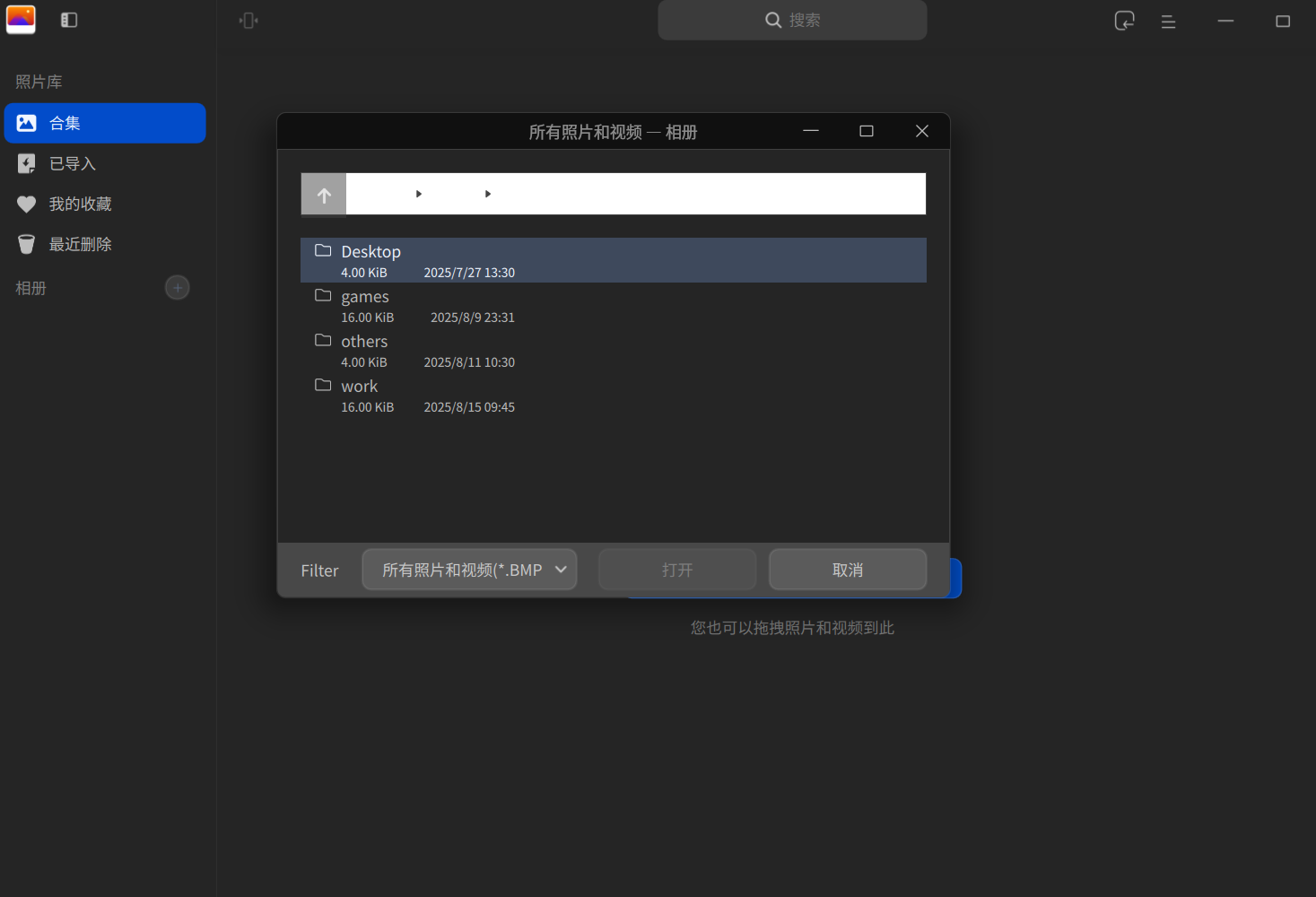Click the 打开 button

pyautogui.click(x=677, y=570)
